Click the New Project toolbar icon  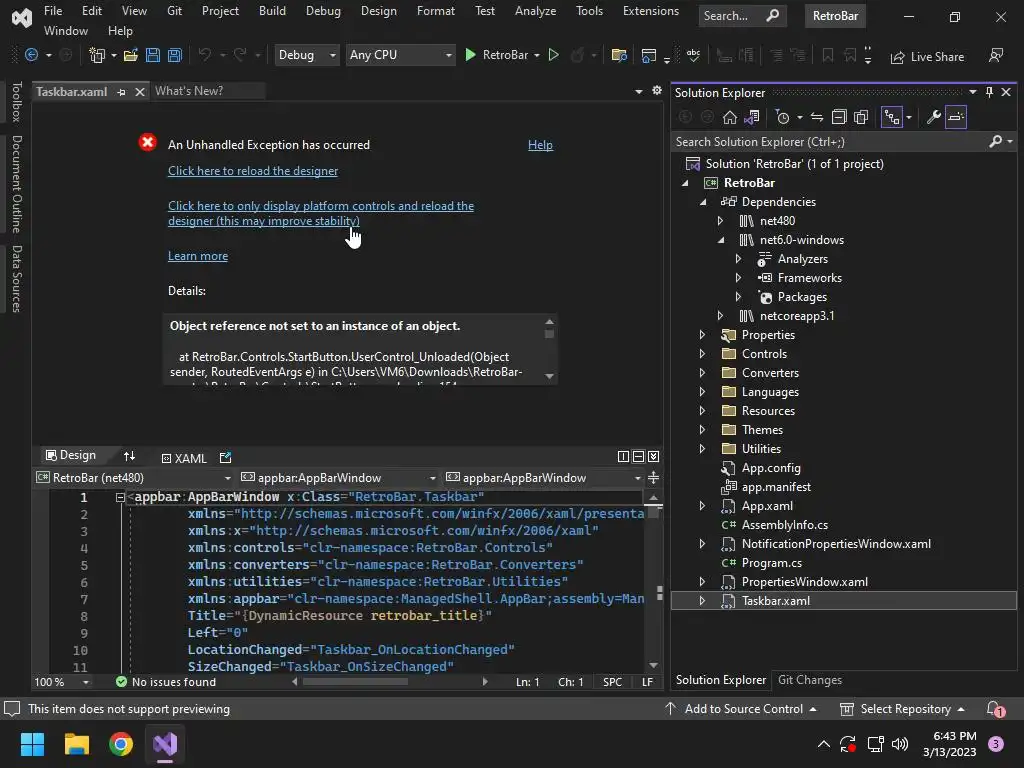click(x=97, y=56)
